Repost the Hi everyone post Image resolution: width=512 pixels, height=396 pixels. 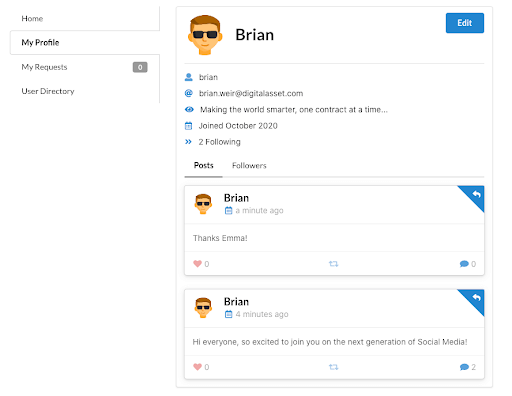click(334, 367)
